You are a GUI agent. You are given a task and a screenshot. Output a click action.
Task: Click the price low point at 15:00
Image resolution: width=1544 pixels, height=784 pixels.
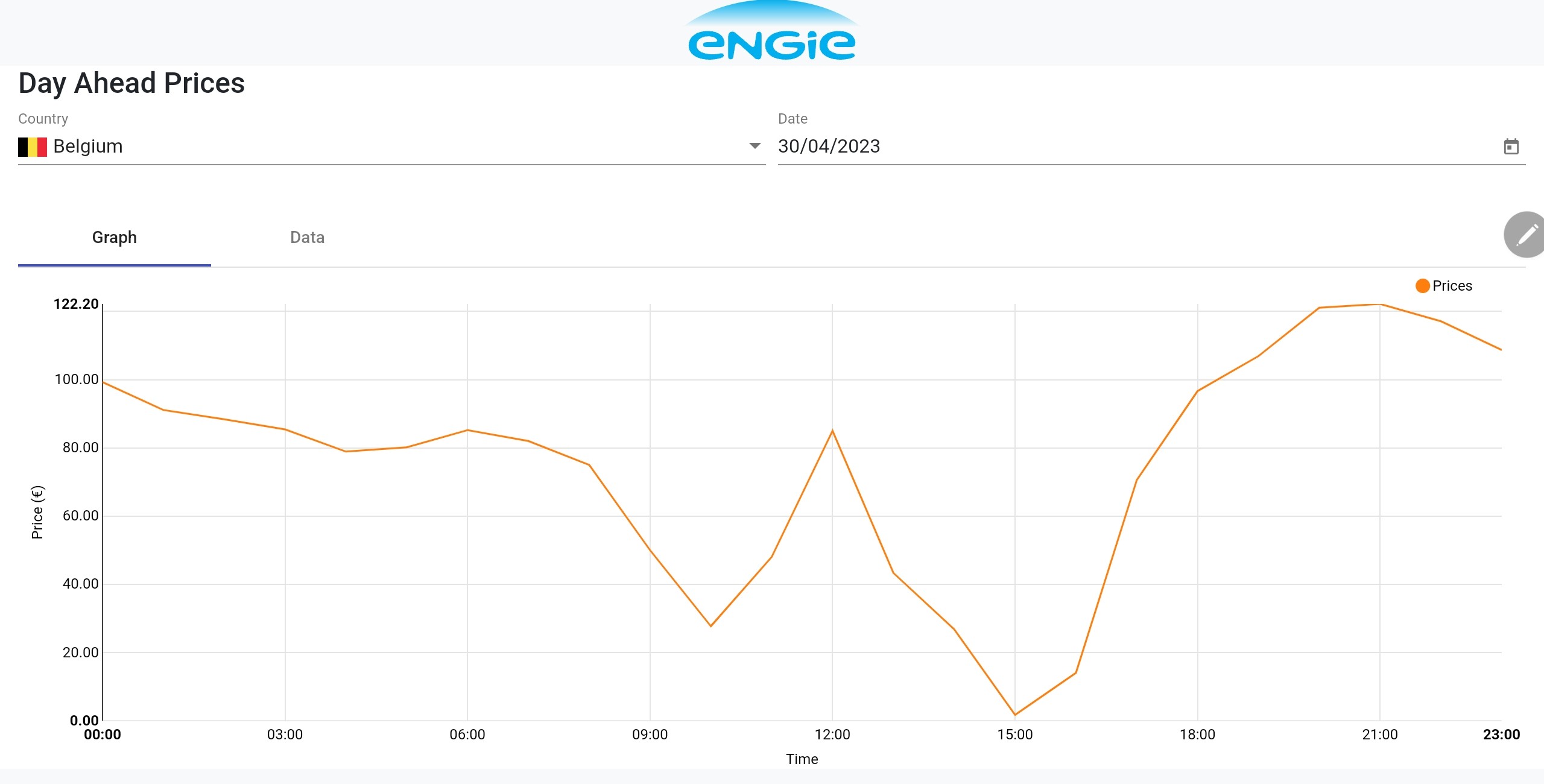[x=1015, y=715]
